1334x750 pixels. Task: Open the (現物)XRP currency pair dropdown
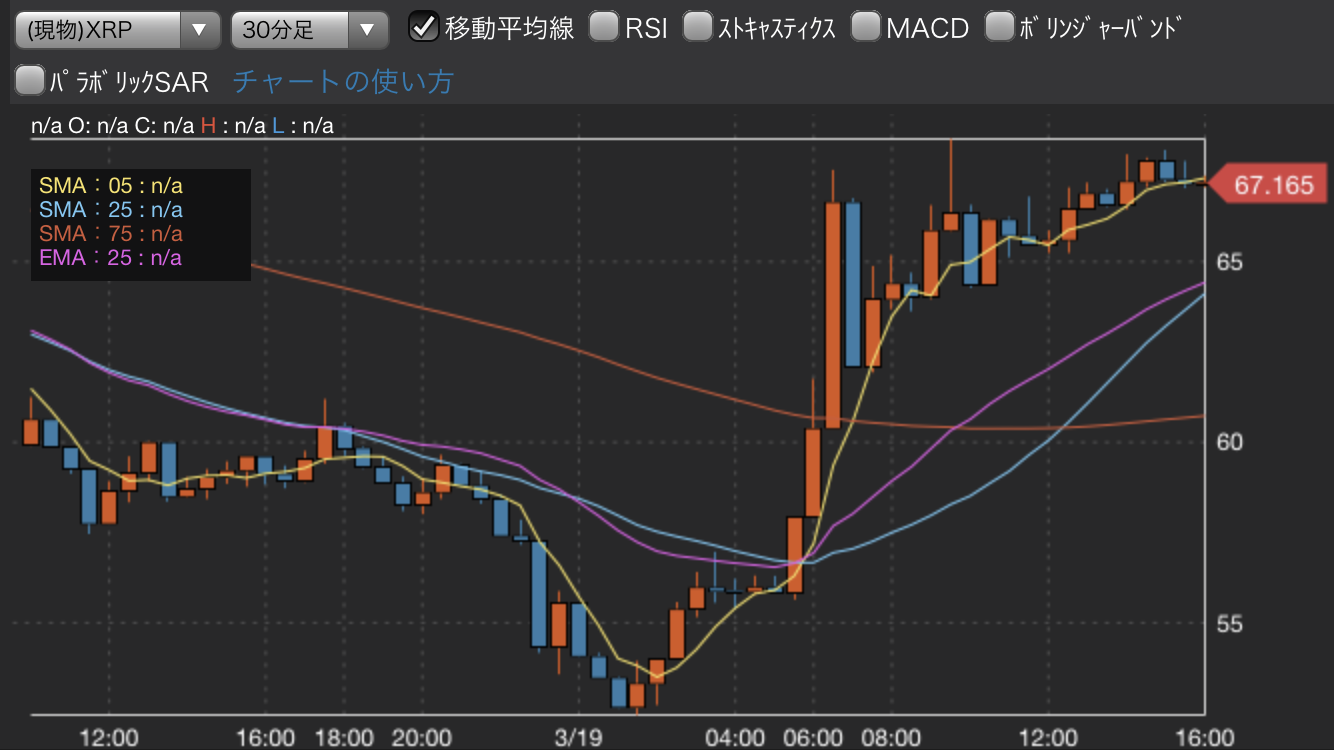coord(117,30)
